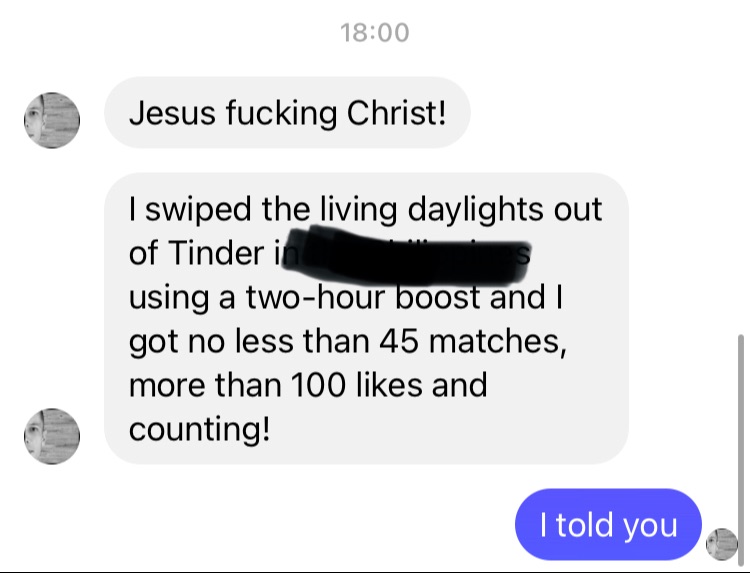Click the 18:00 timestamp label
Image resolution: width=750 pixels, height=573 pixels.
[375, 33]
